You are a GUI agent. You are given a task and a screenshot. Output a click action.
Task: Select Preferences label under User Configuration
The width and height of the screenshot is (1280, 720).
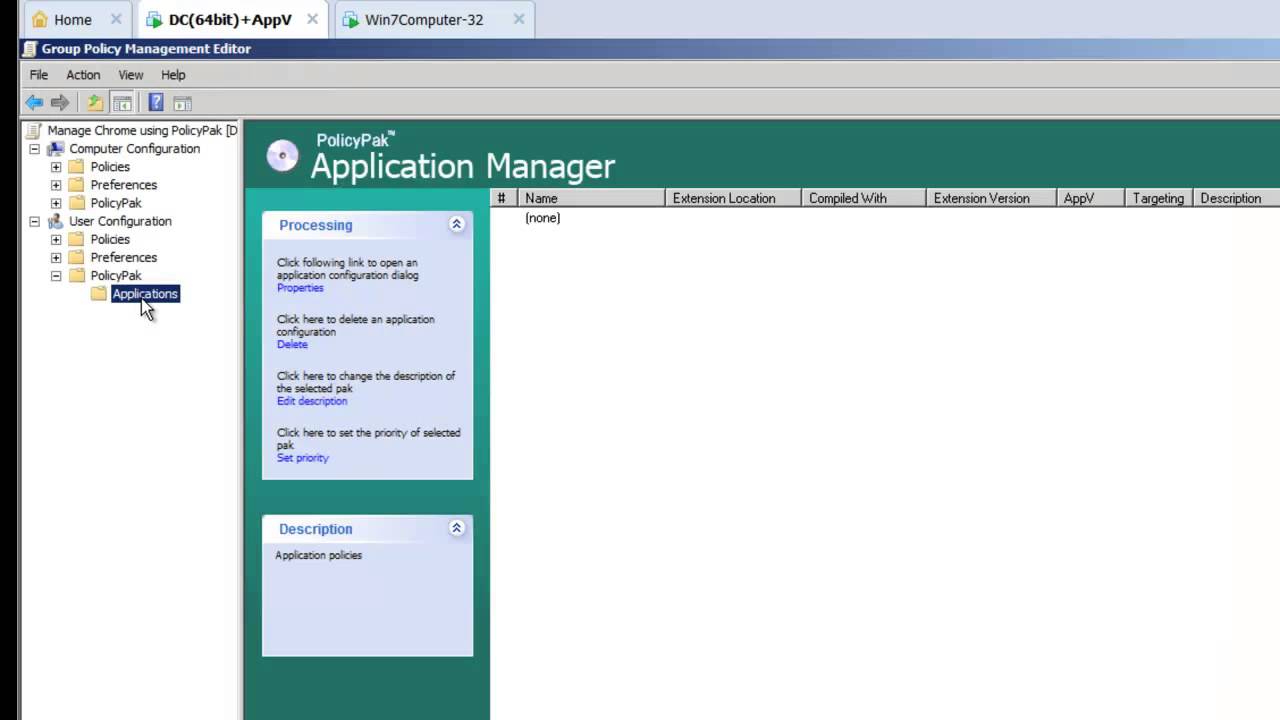(x=124, y=257)
